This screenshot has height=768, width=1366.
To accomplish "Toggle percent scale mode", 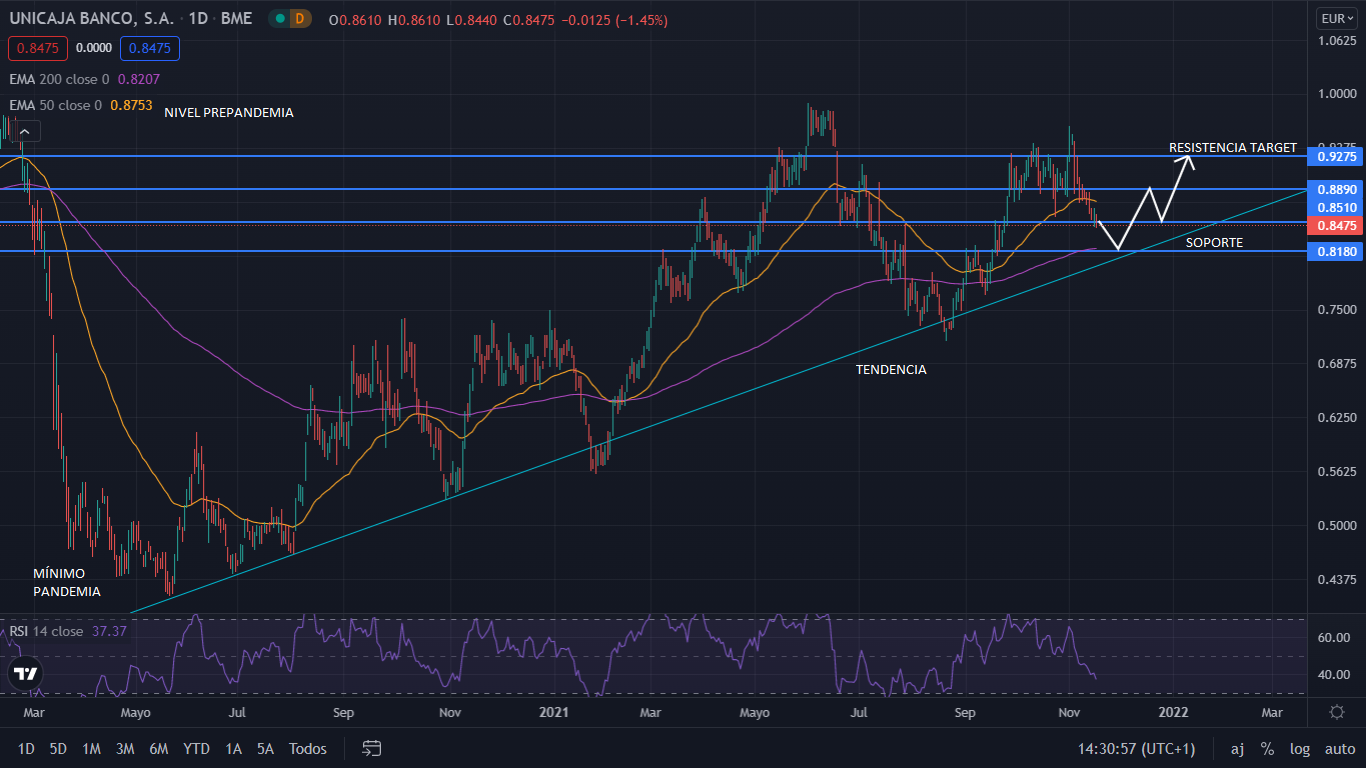I will click(1267, 749).
